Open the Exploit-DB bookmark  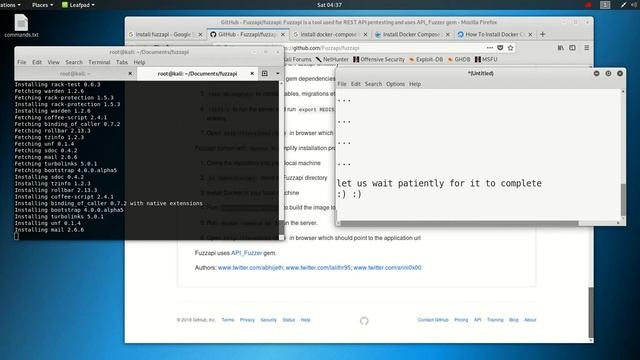click(x=426, y=60)
